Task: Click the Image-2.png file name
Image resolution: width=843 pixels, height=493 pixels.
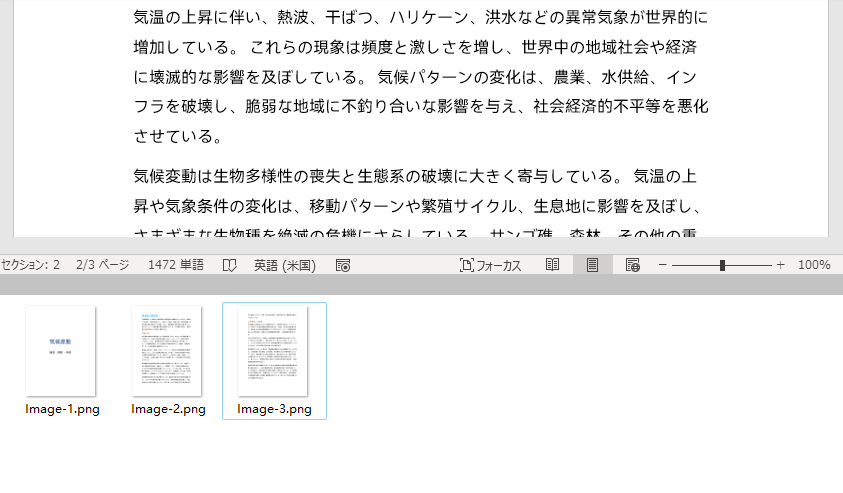Action: pyautogui.click(x=168, y=409)
